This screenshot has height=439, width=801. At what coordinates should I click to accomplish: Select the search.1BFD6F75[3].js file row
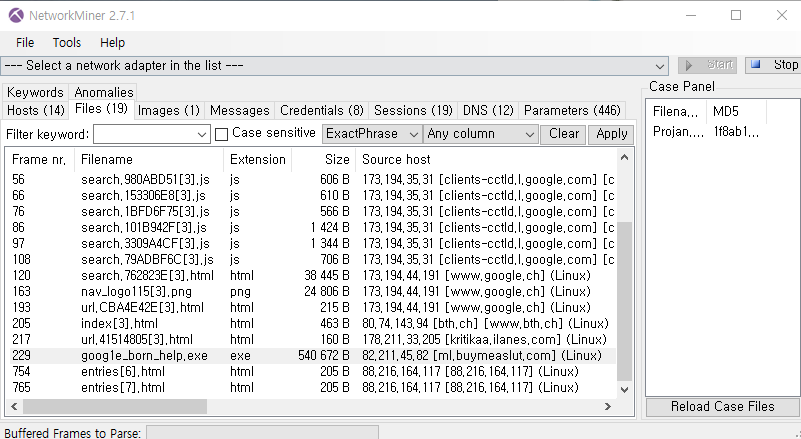(x=313, y=212)
